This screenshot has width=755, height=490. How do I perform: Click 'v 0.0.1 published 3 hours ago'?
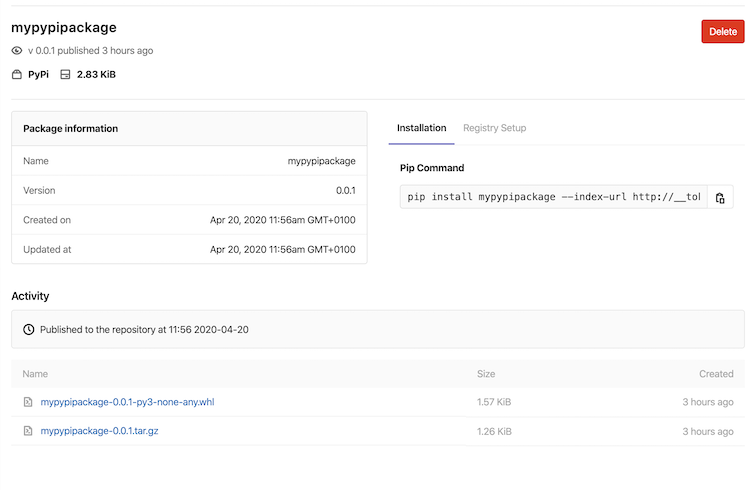pyautogui.click(x=91, y=51)
